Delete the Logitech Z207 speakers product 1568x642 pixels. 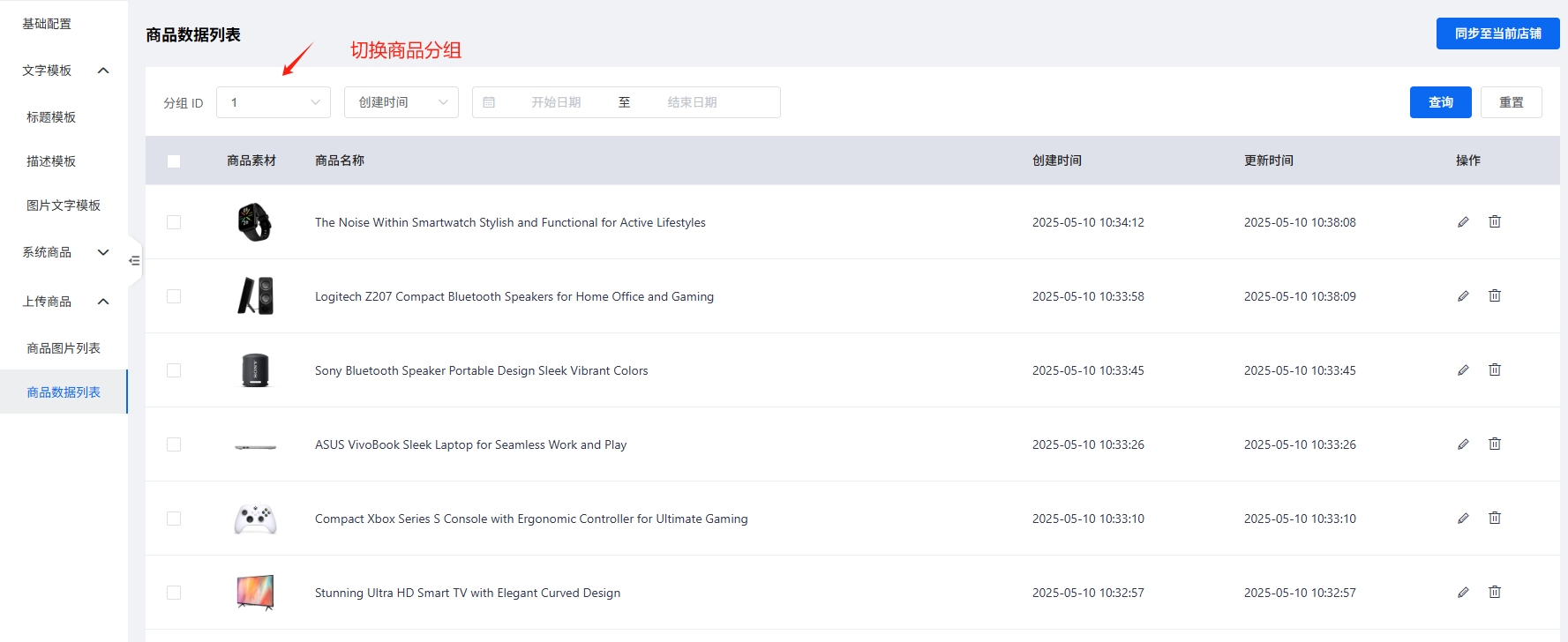coord(1495,296)
